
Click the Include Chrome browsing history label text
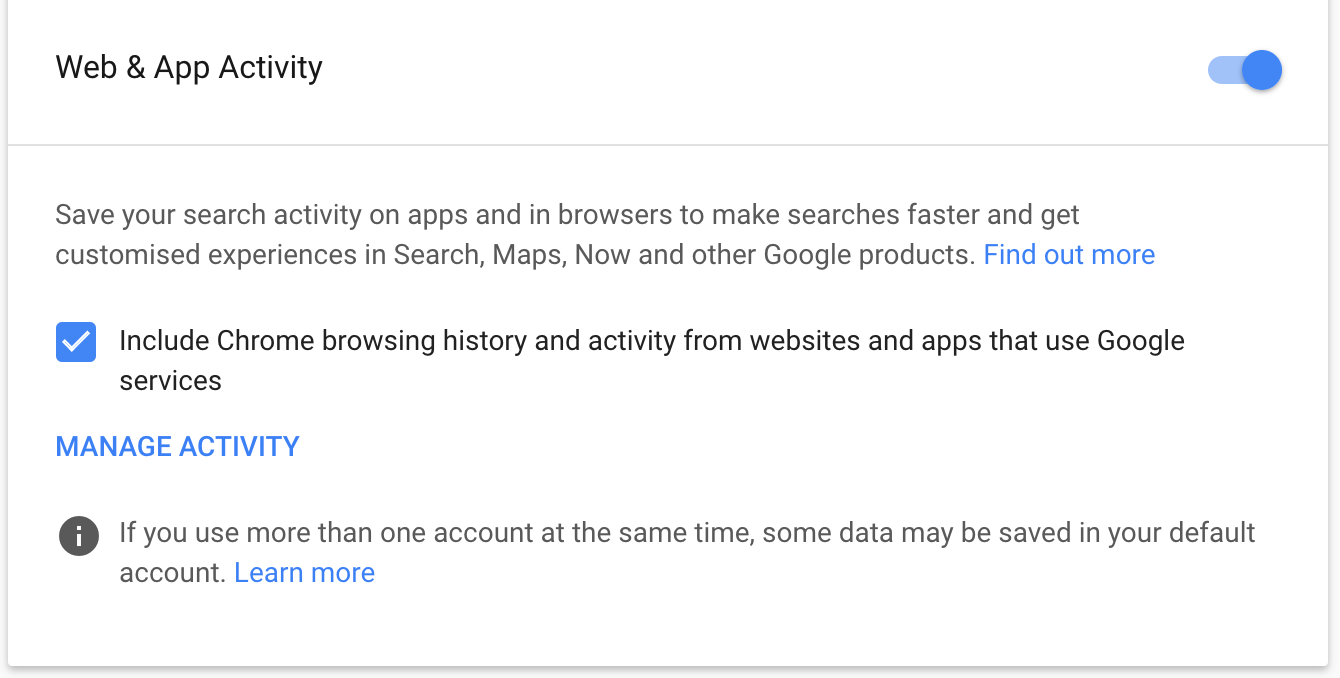pos(651,360)
